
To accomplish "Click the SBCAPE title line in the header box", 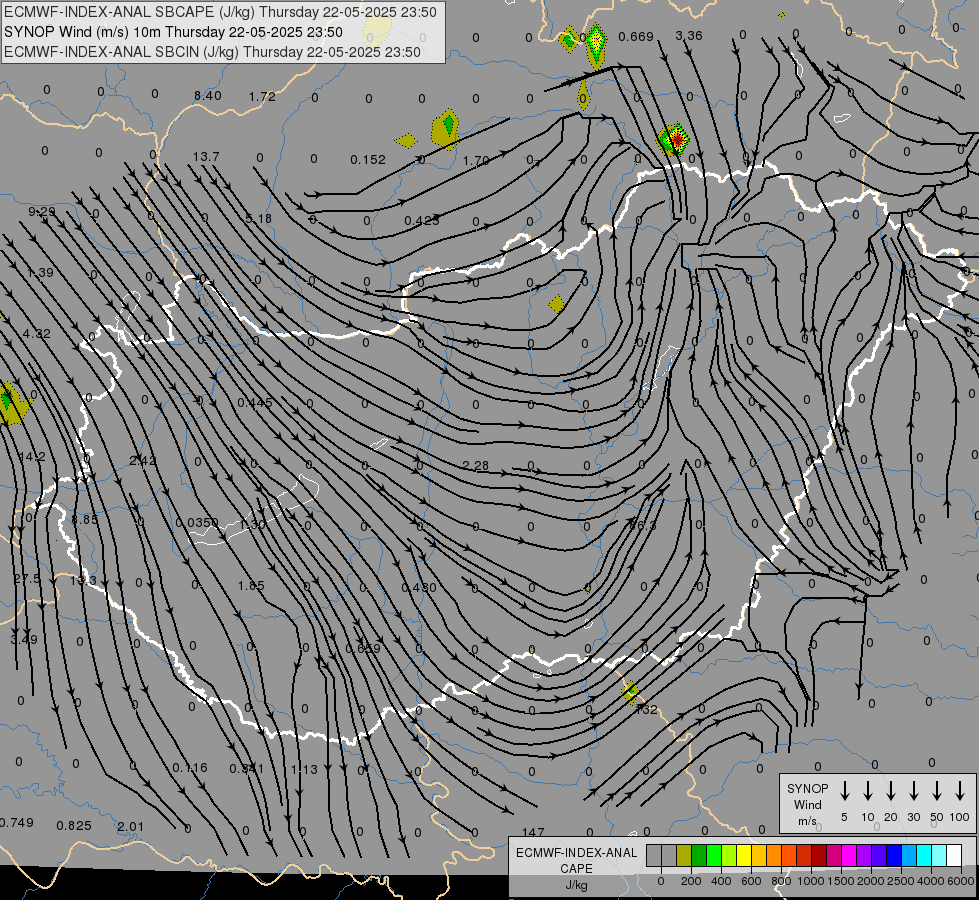I will click(220, 12).
